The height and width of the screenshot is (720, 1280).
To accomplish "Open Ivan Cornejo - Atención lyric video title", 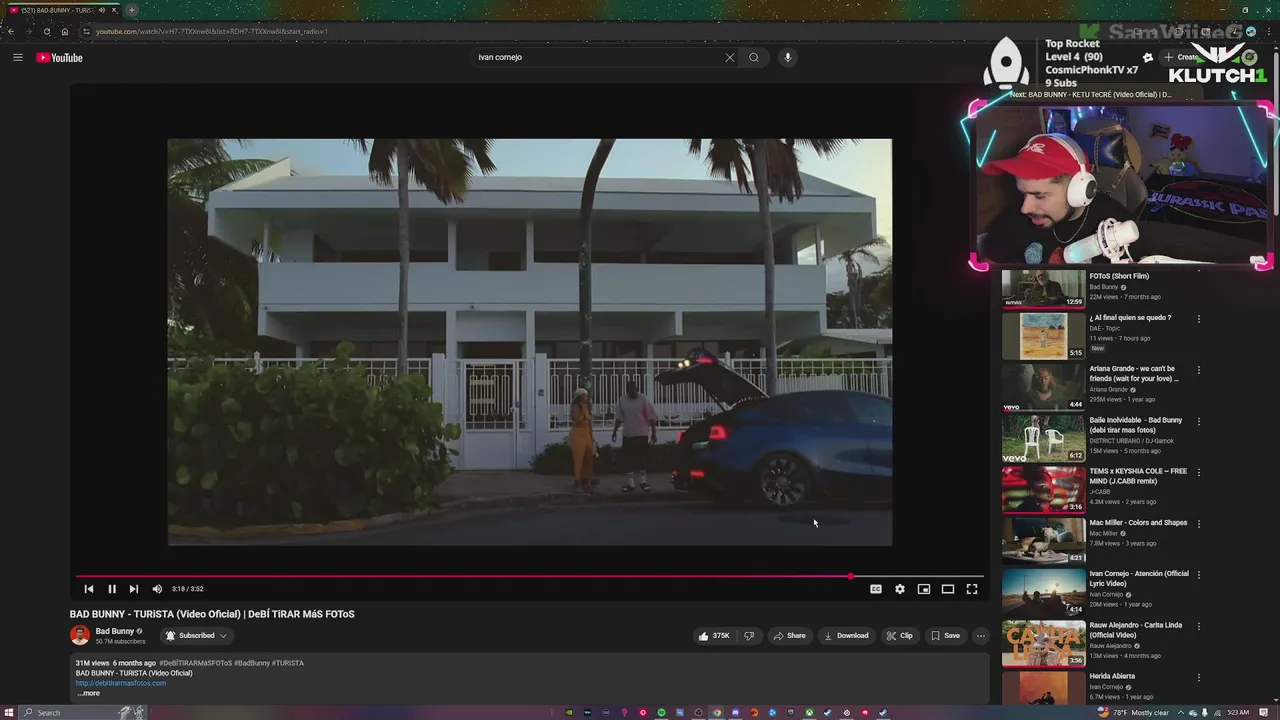I will [x=1139, y=578].
